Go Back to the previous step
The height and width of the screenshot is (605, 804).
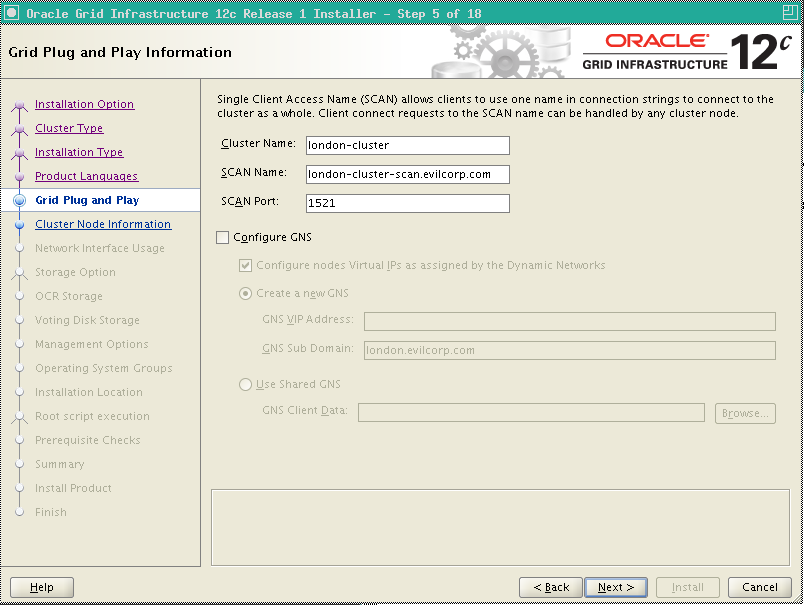pos(551,587)
